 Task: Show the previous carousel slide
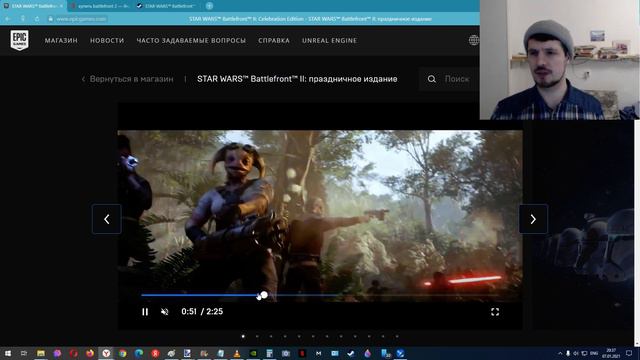[x=107, y=219]
